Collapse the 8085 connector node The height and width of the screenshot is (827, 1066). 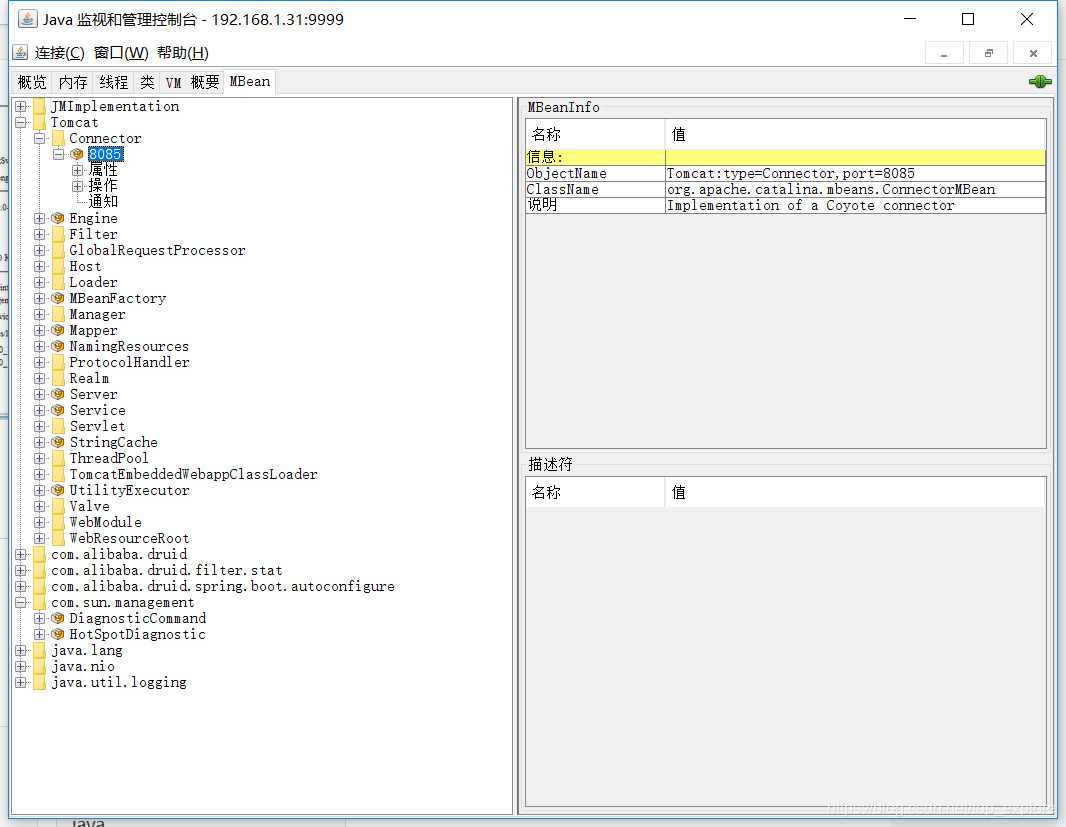coord(58,154)
